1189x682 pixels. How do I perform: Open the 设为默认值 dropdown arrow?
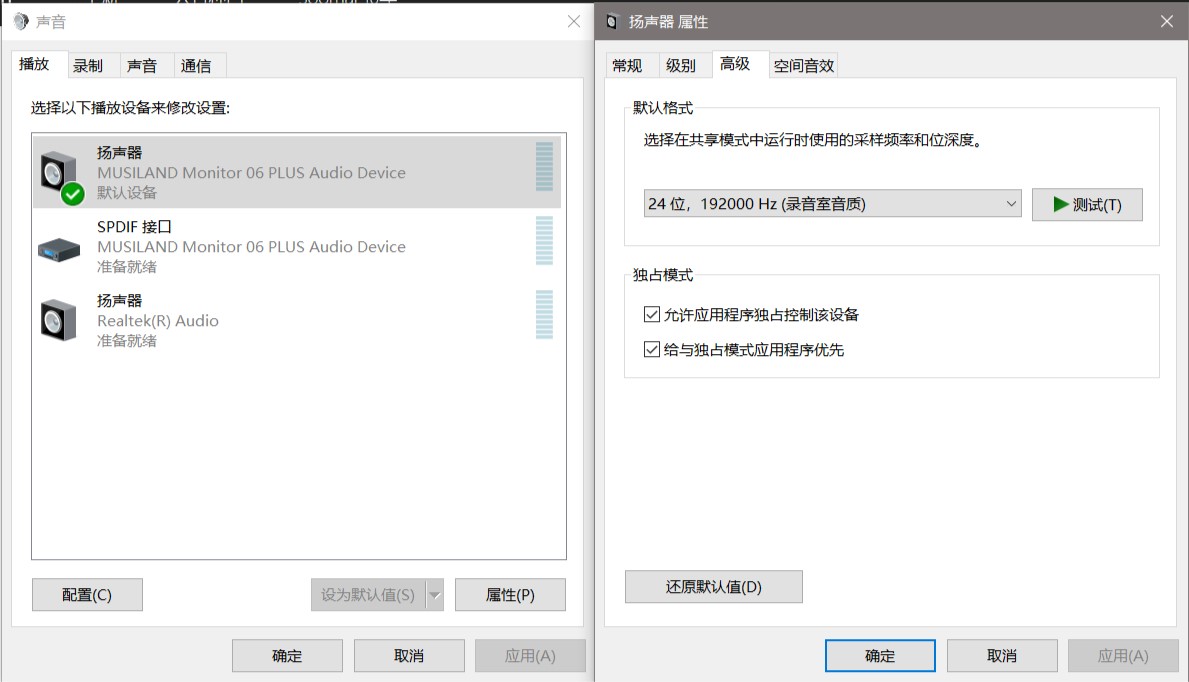436,594
